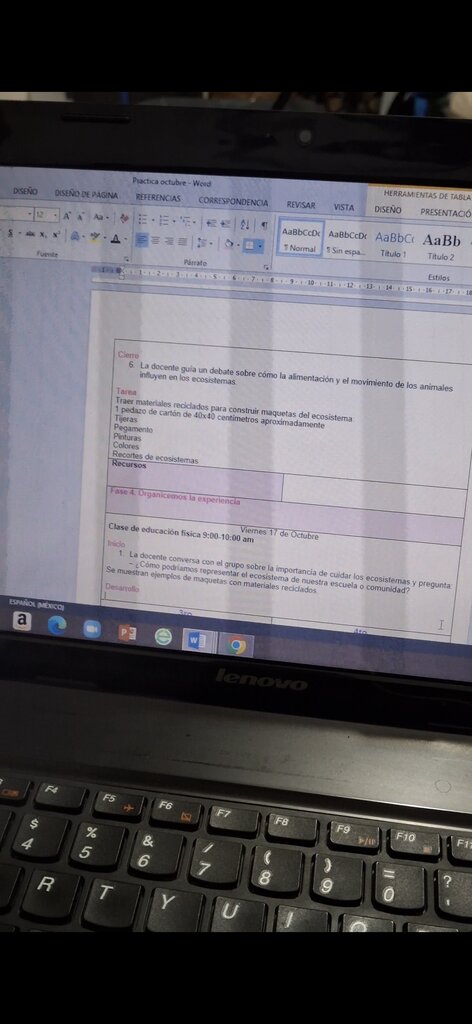Align text left in Párrafo group
Image resolution: width=472 pixels, height=1024 pixels.
(141, 240)
